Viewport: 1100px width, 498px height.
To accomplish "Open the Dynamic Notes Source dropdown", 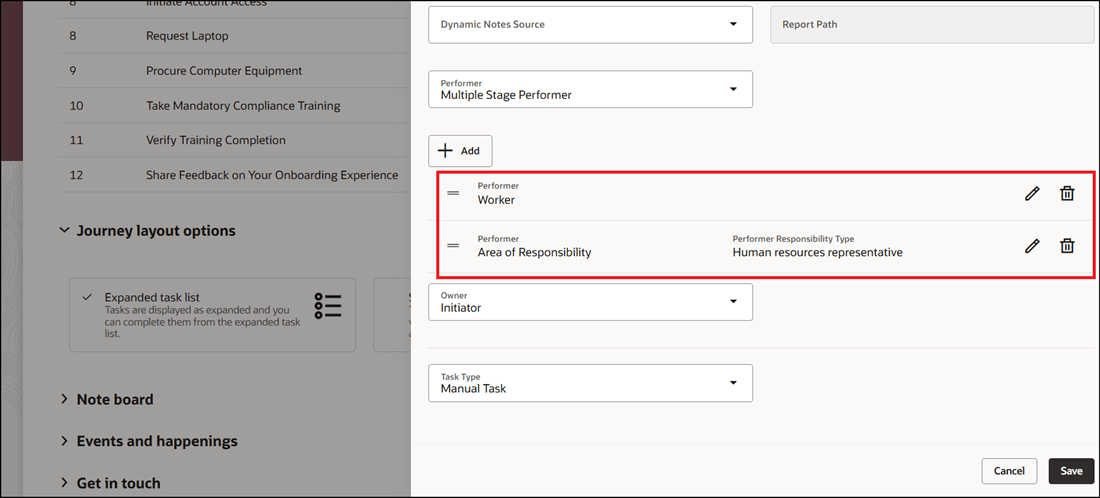I will coord(590,25).
